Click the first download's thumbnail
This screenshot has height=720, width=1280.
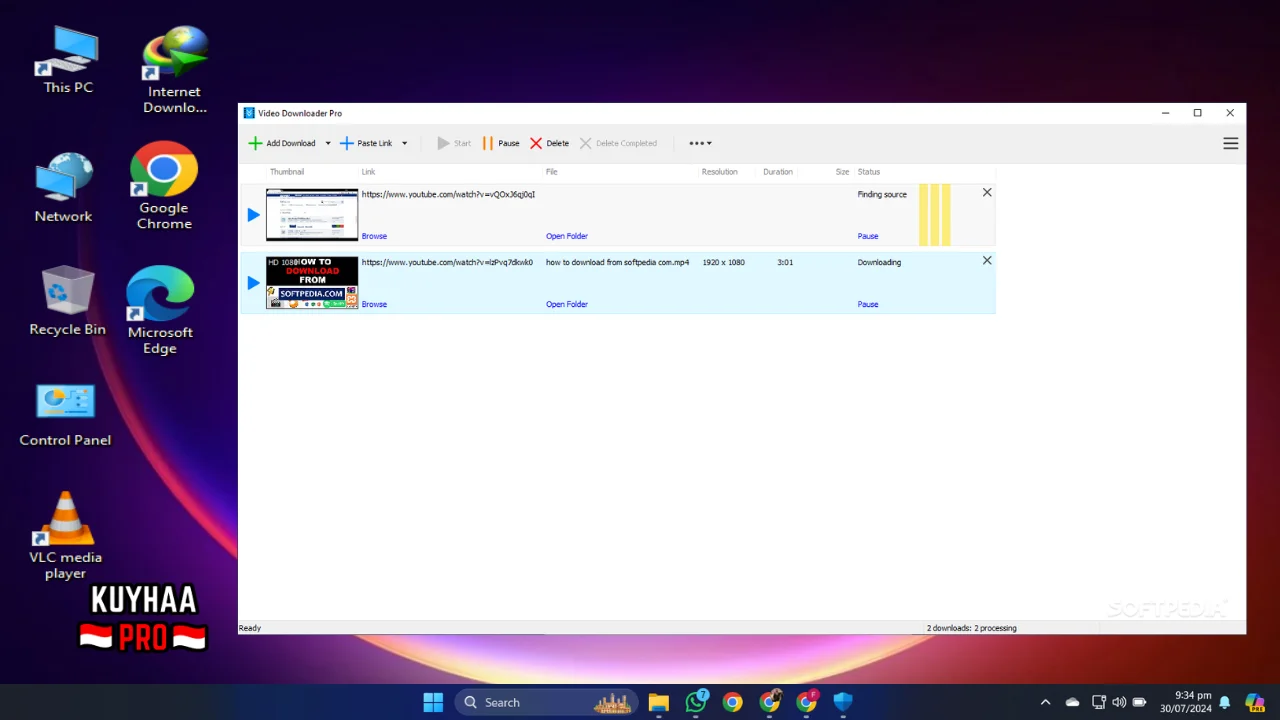[x=312, y=214]
